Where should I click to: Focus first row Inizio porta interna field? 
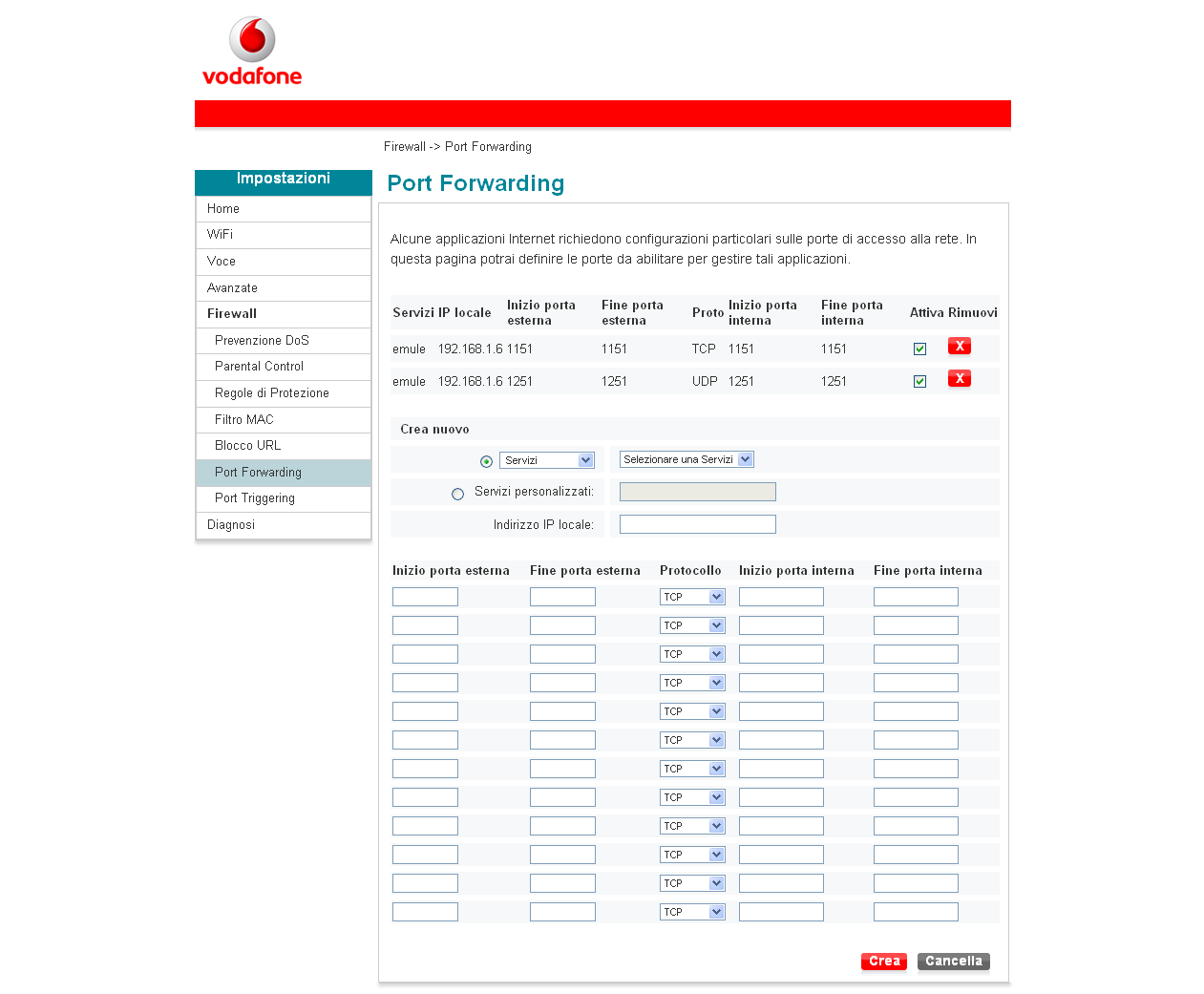(781, 597)
